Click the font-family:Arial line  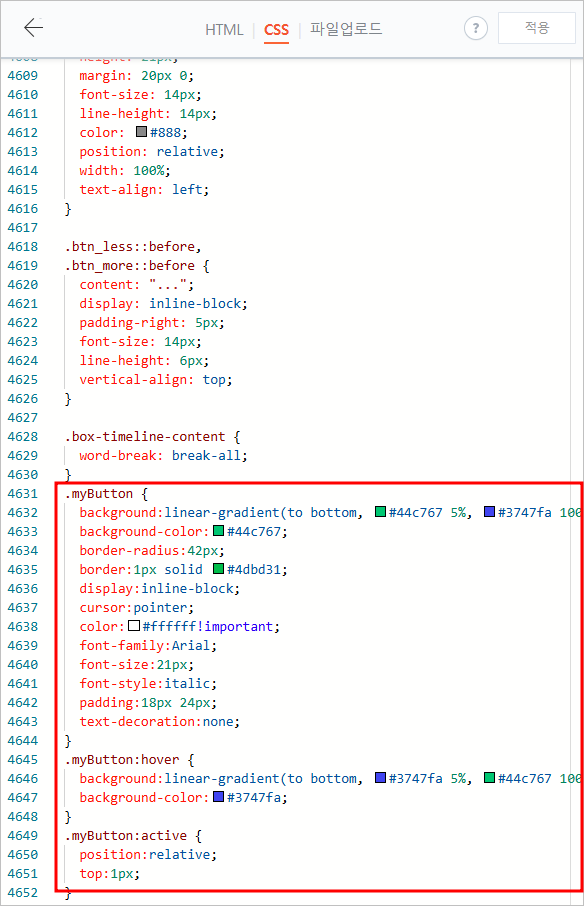(148, 645)
